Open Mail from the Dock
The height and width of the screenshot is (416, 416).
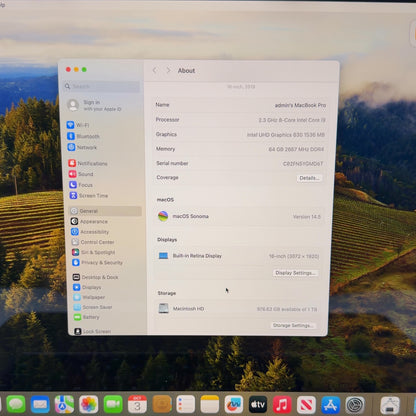click(40, 404)
